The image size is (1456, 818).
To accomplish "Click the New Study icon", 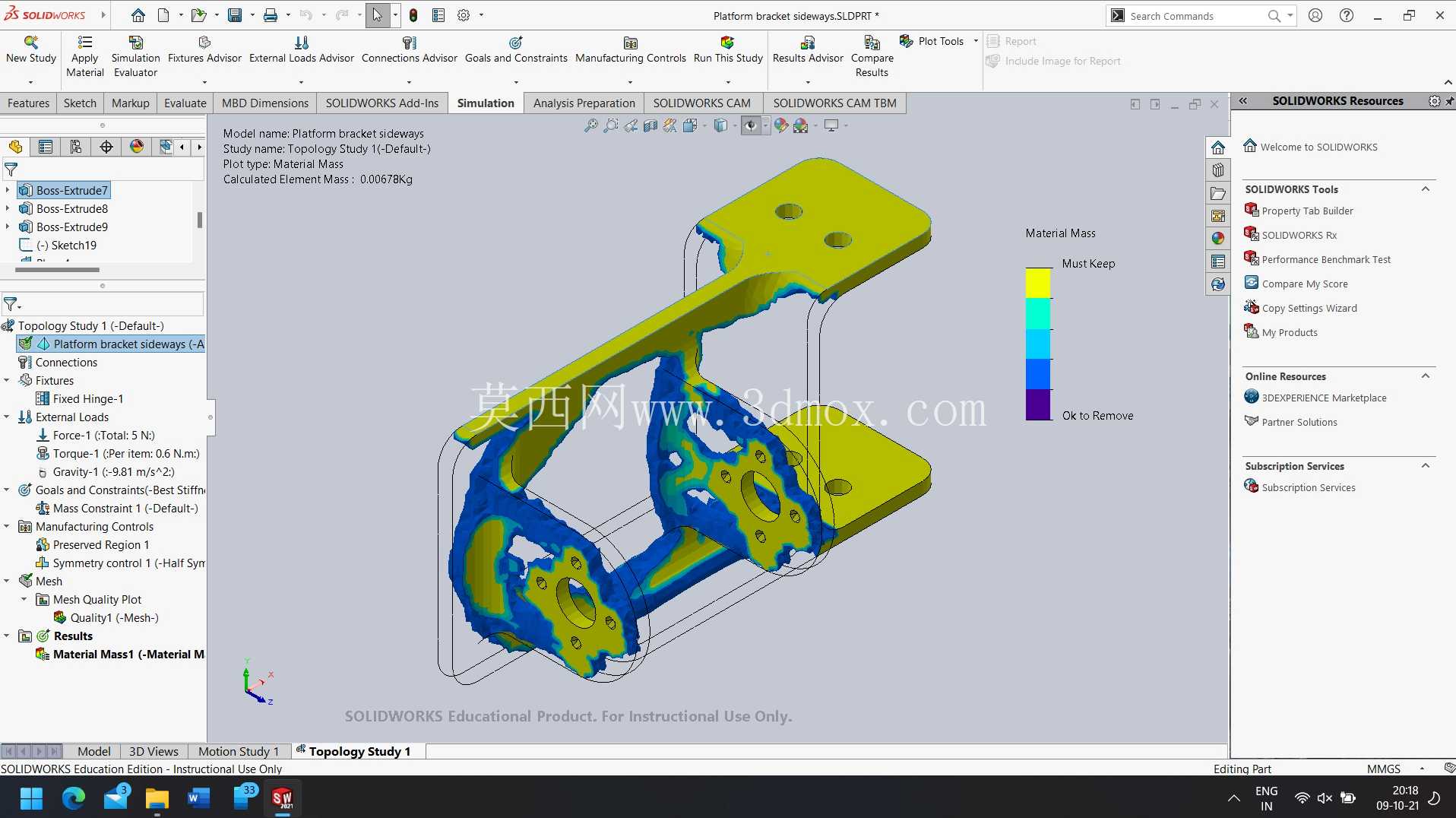I will coord(31,49).
